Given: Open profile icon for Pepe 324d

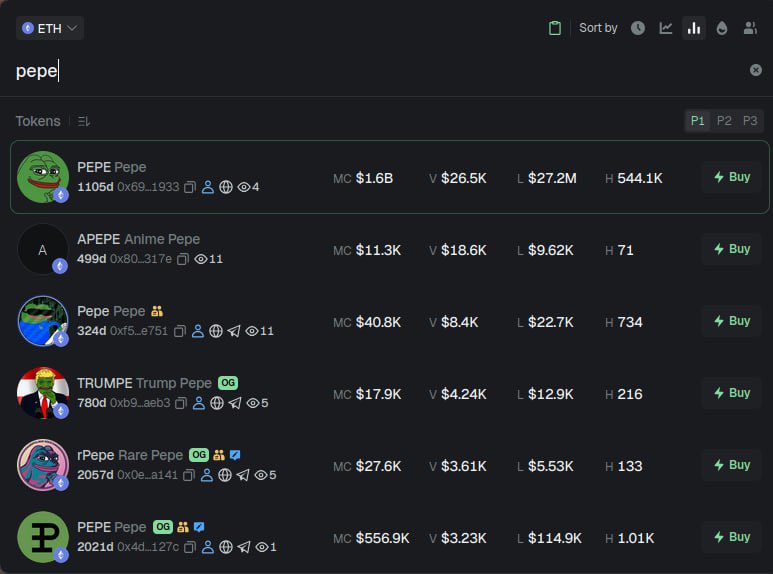Looking at the screenshot, I should [x=198, y=331].
